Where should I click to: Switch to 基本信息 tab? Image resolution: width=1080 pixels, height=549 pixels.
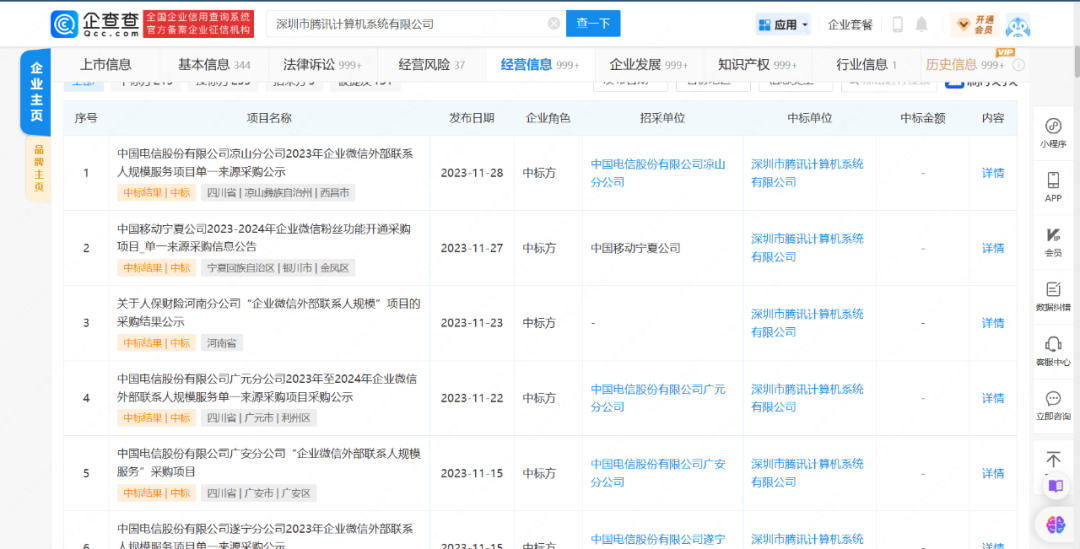pyautogui.click(x=214, y=65)
